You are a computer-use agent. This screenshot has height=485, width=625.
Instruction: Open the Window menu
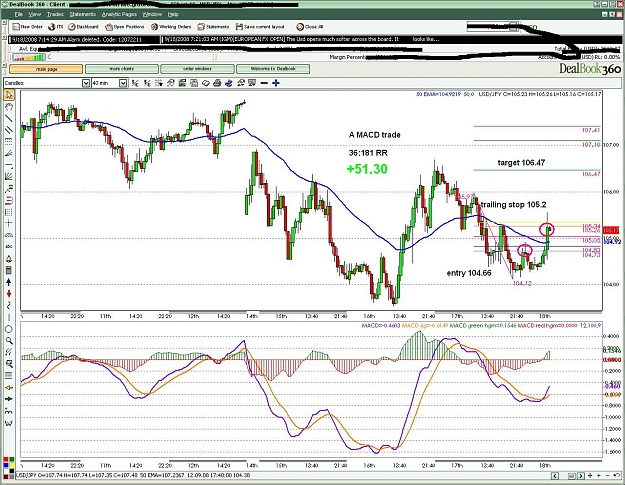coord(152,14)
